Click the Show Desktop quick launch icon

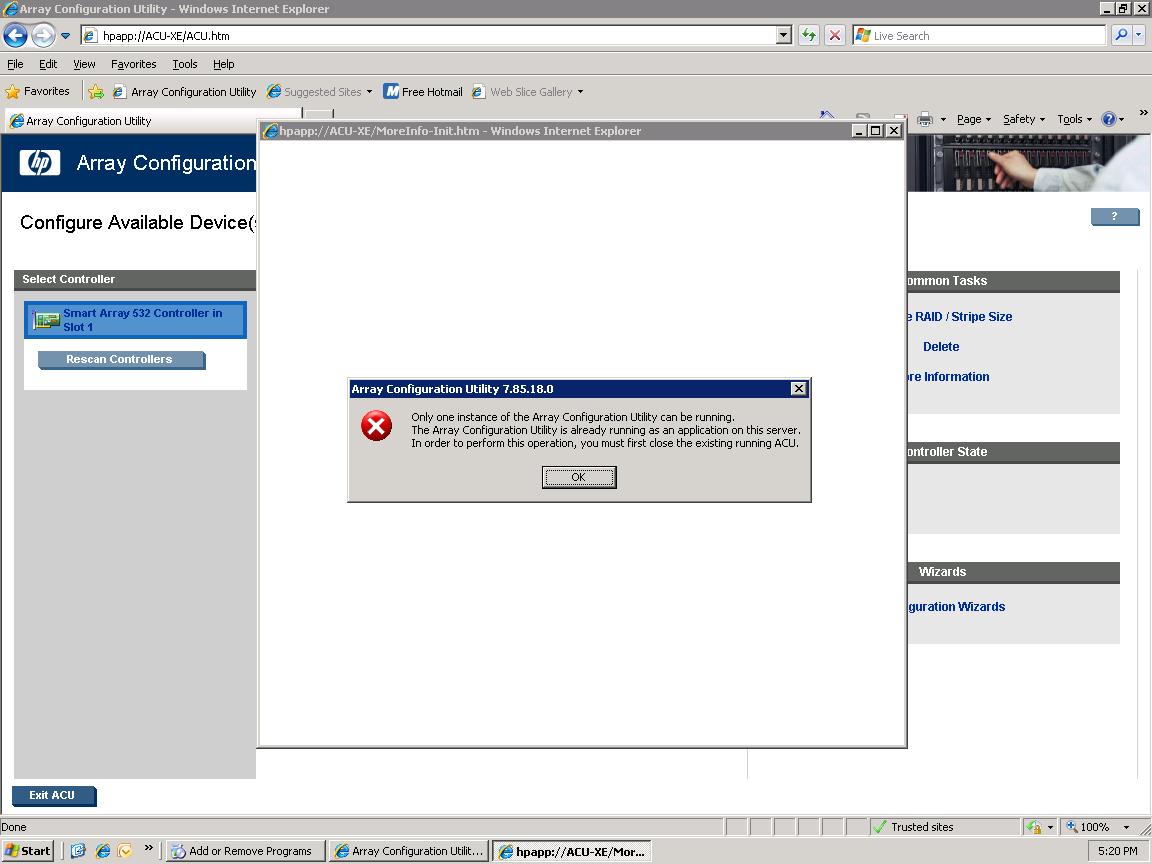79,851
